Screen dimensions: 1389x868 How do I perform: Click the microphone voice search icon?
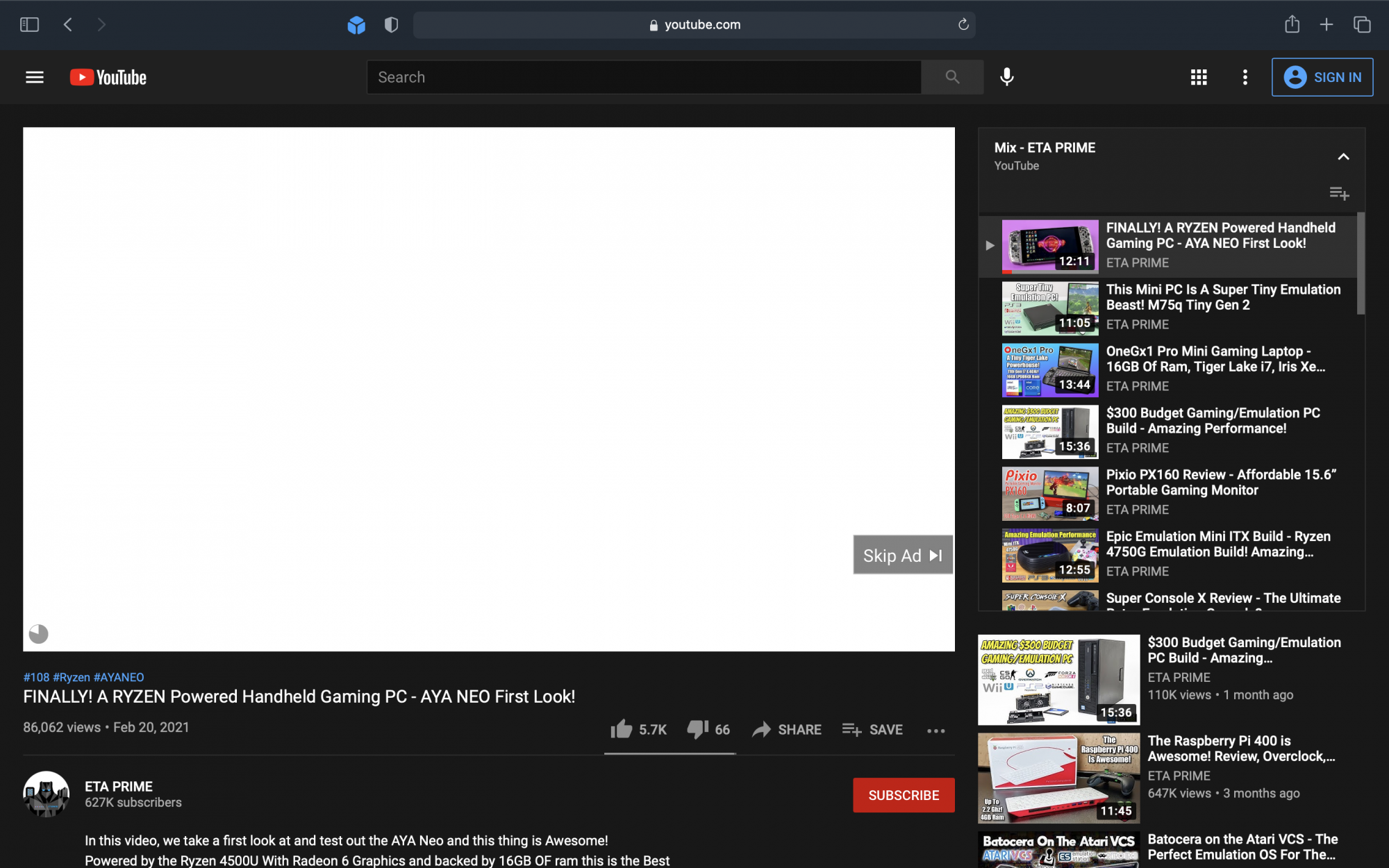click(x=1006, y=77)
